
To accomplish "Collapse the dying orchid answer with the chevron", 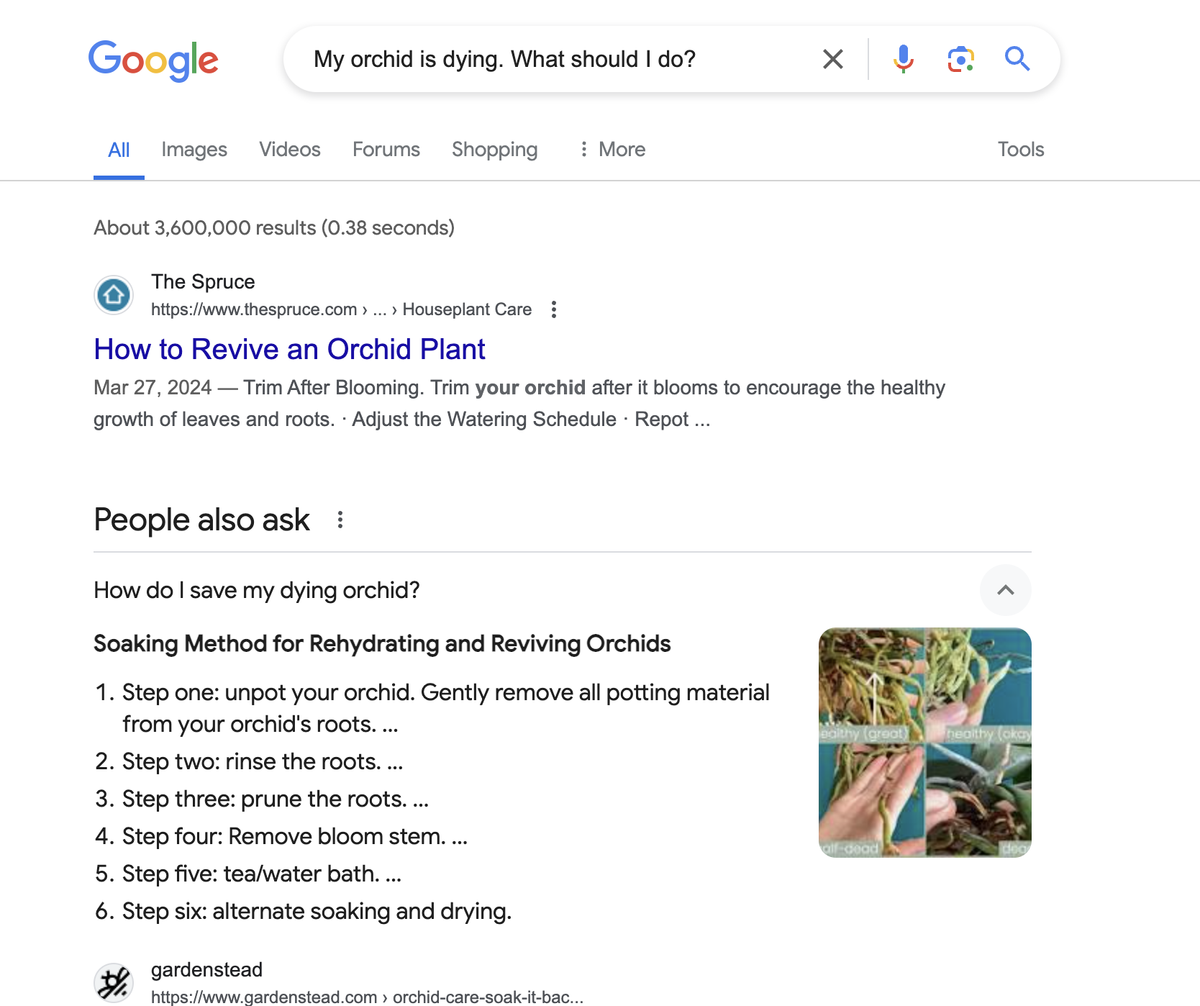I will (x=1004, y=590).
